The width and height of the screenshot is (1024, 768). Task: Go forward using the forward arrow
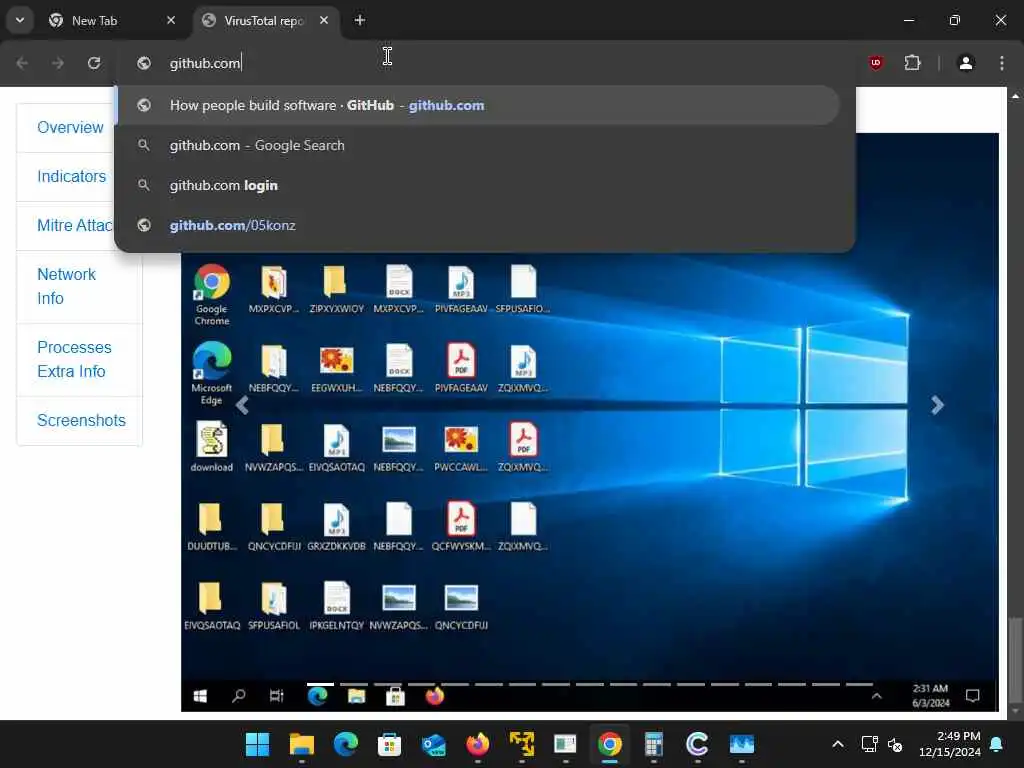[58, 63]
